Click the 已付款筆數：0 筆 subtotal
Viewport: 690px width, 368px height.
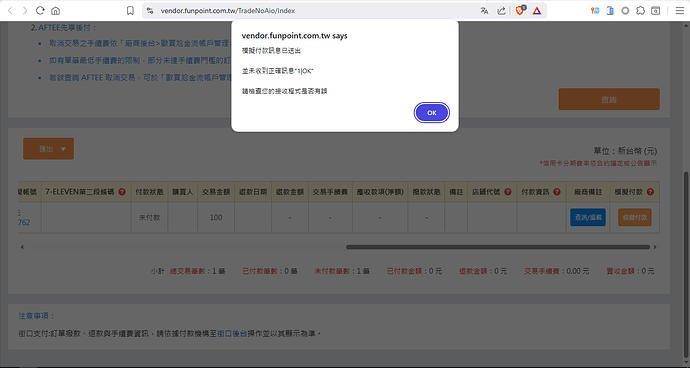tap(270, 271)
